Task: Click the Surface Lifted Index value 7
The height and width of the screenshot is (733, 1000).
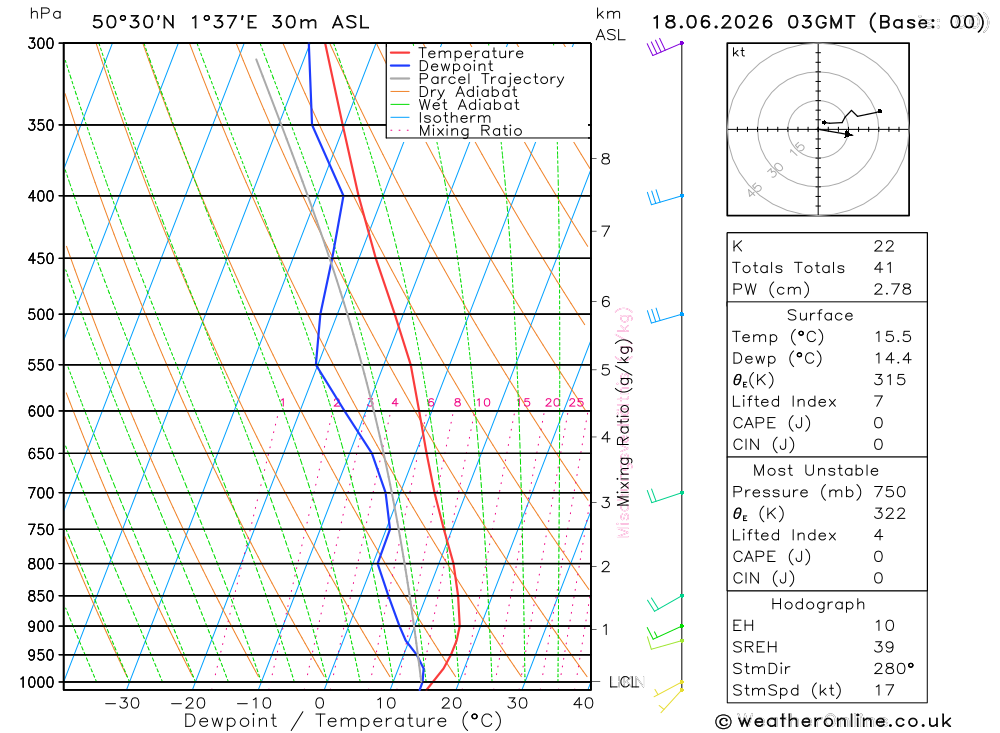Action: pyautogui.click(x=878, y=401)
